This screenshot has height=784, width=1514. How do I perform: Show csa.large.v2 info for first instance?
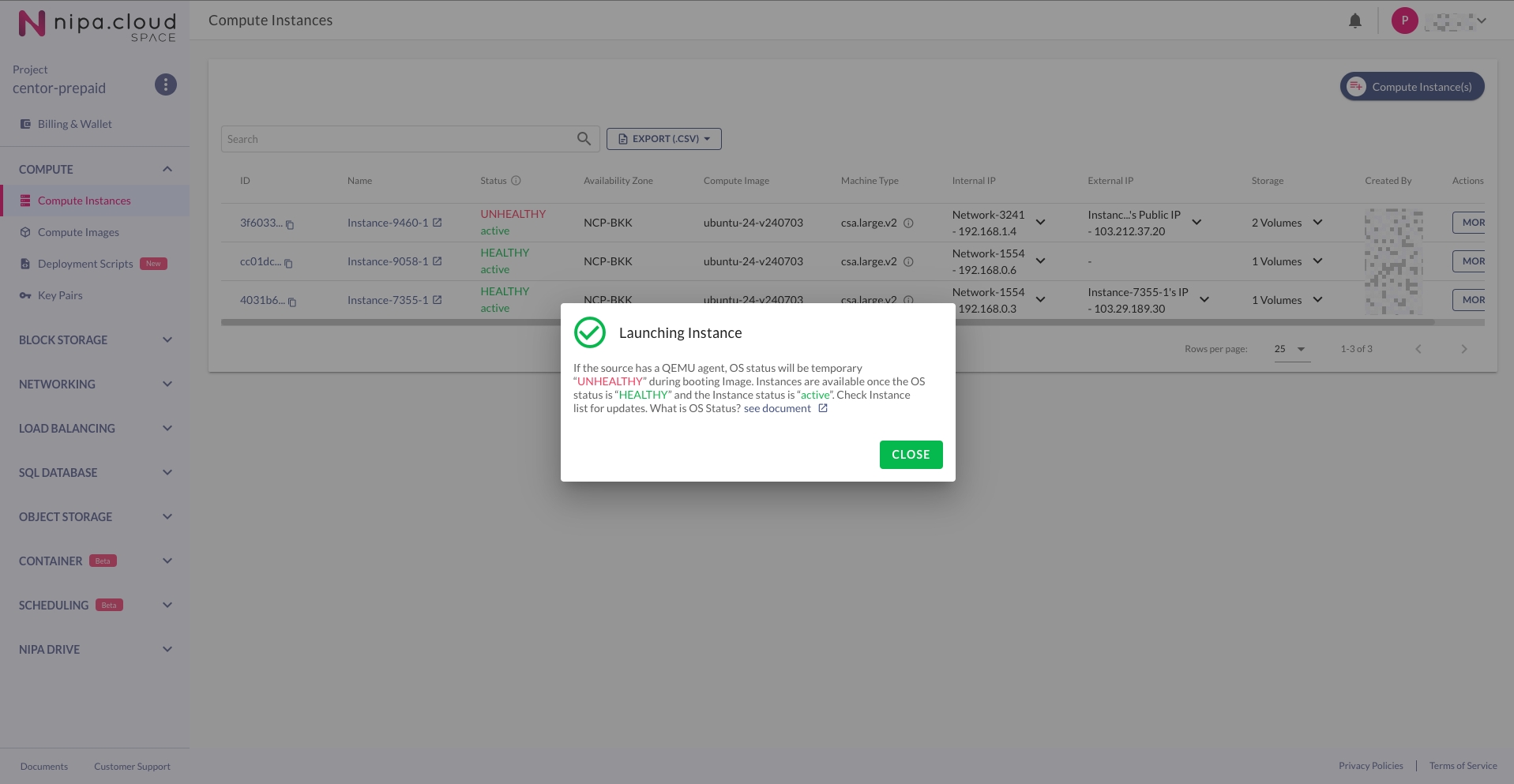coord(908,223)
